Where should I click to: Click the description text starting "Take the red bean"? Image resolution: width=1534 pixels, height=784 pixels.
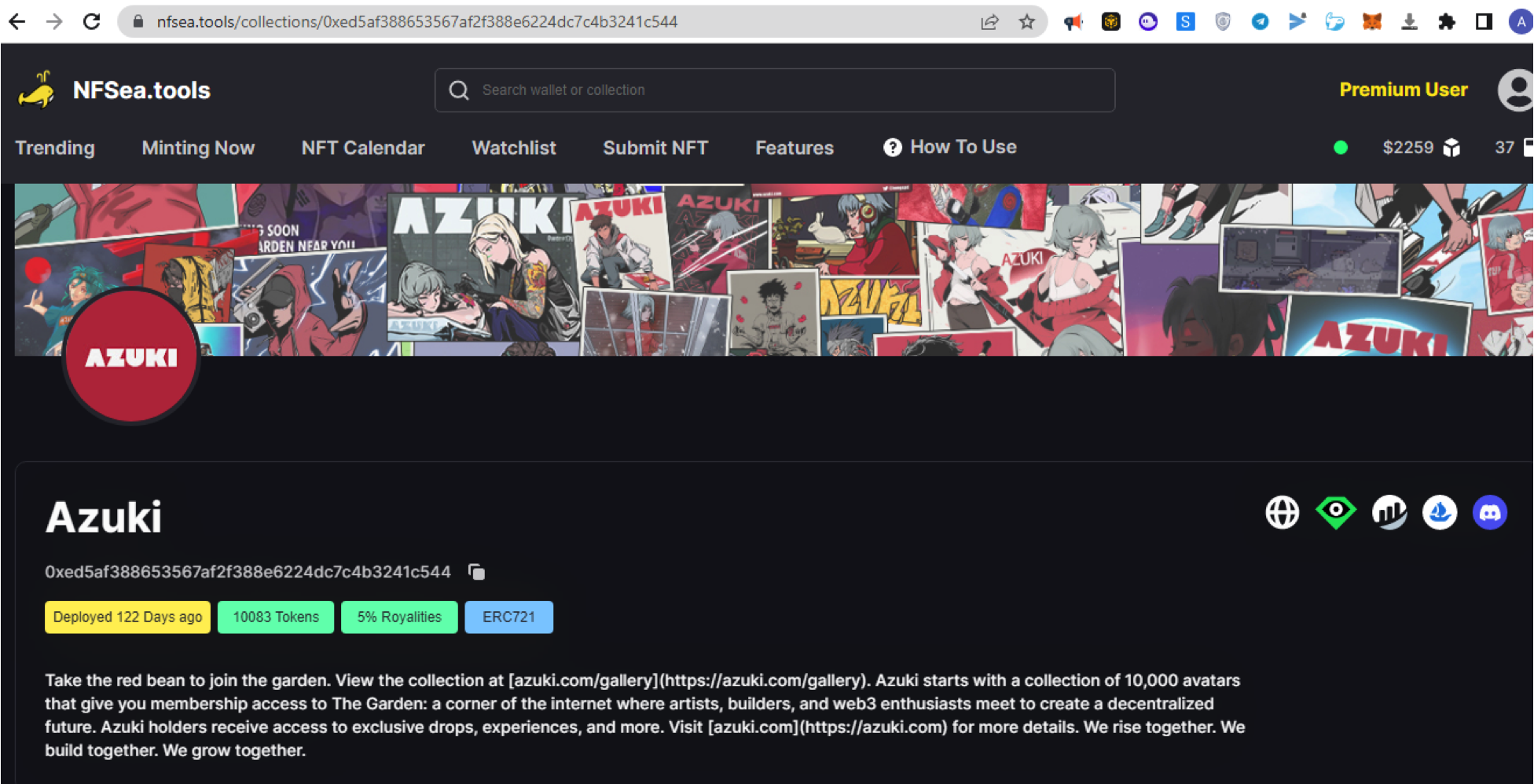(x=645, y=715)
